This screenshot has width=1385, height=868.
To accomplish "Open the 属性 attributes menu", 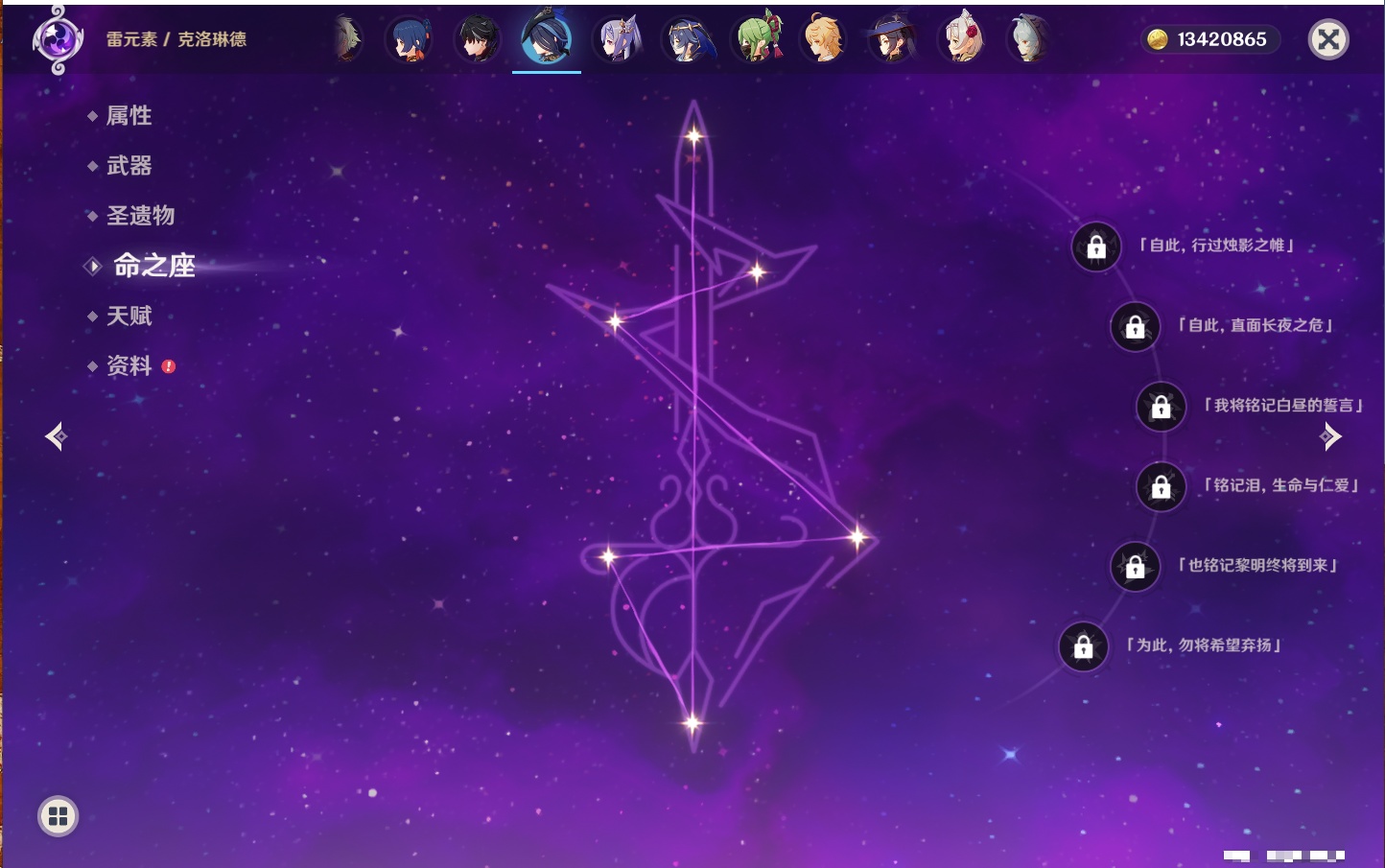I will pos(129,116).
